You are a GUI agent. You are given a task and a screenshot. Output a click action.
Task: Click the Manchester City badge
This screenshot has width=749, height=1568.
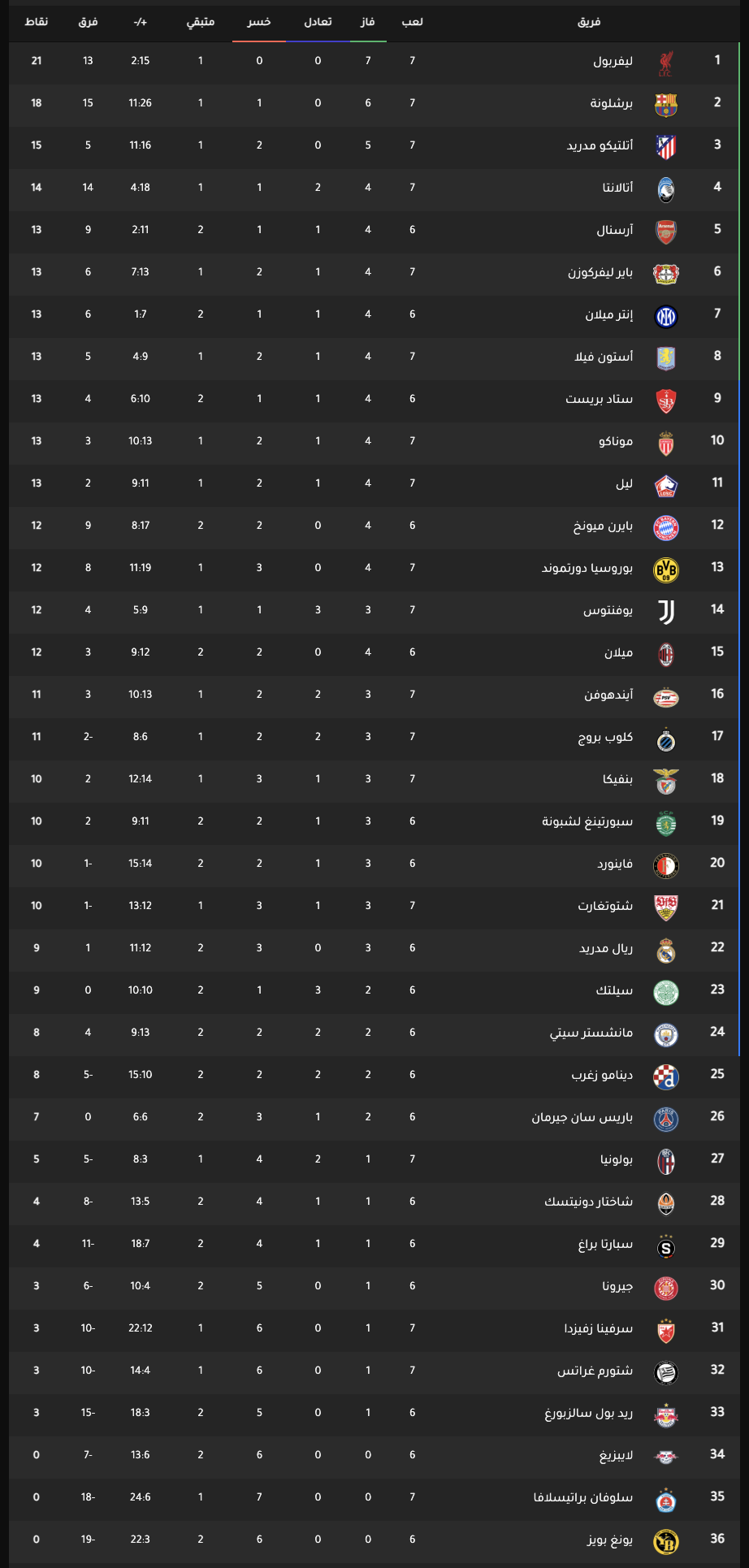point(665,1034)
